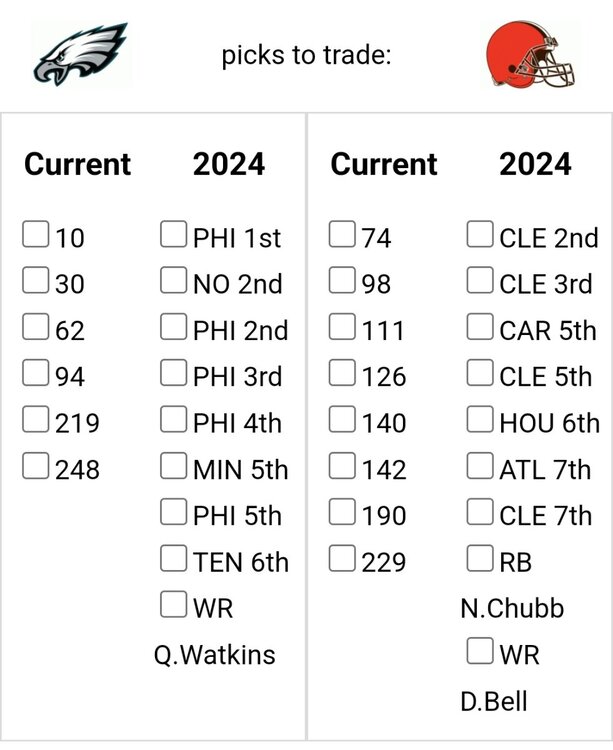Select Eagles current pick 30

[x=36, y=282]
